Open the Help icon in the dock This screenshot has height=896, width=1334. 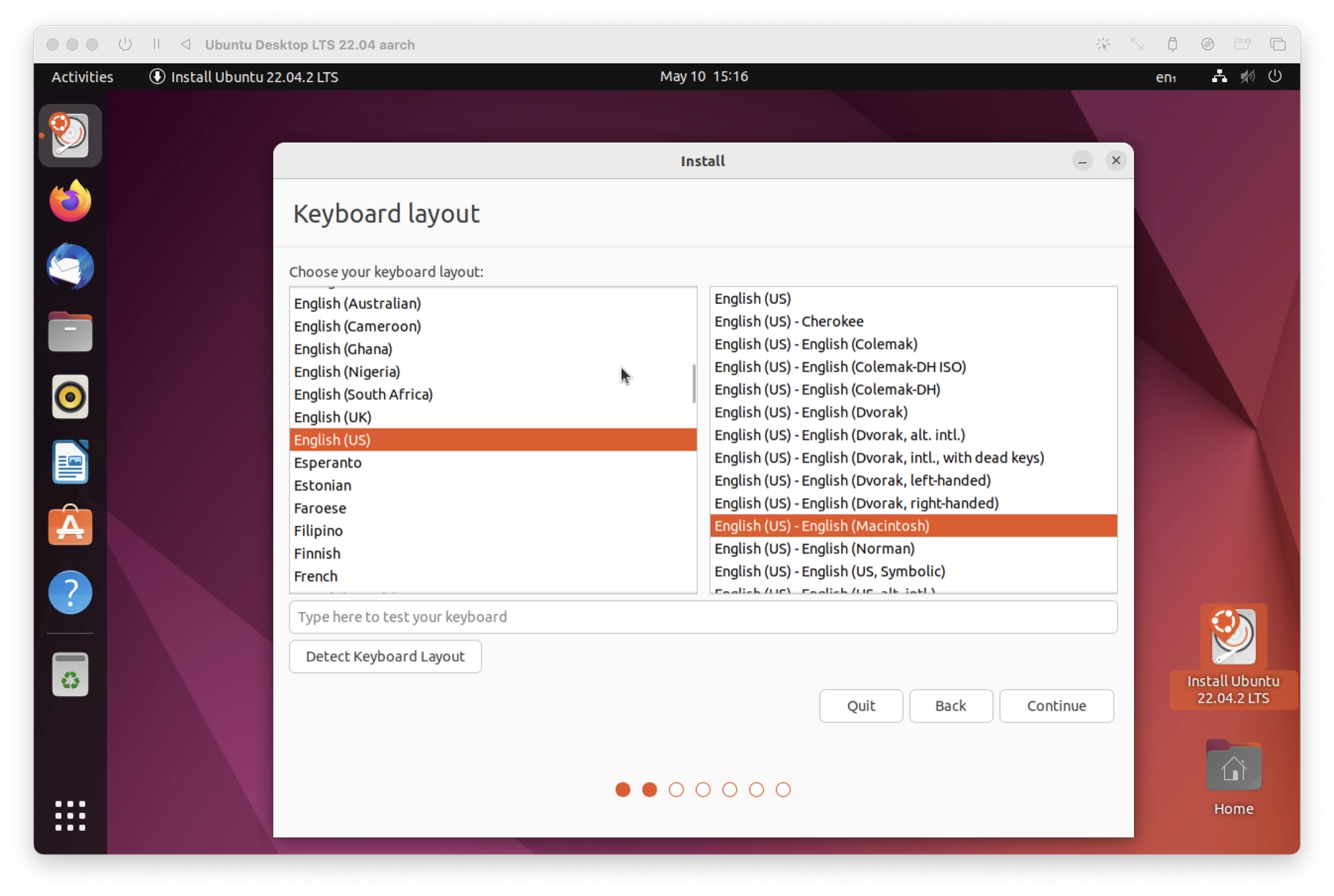(70, 592)
